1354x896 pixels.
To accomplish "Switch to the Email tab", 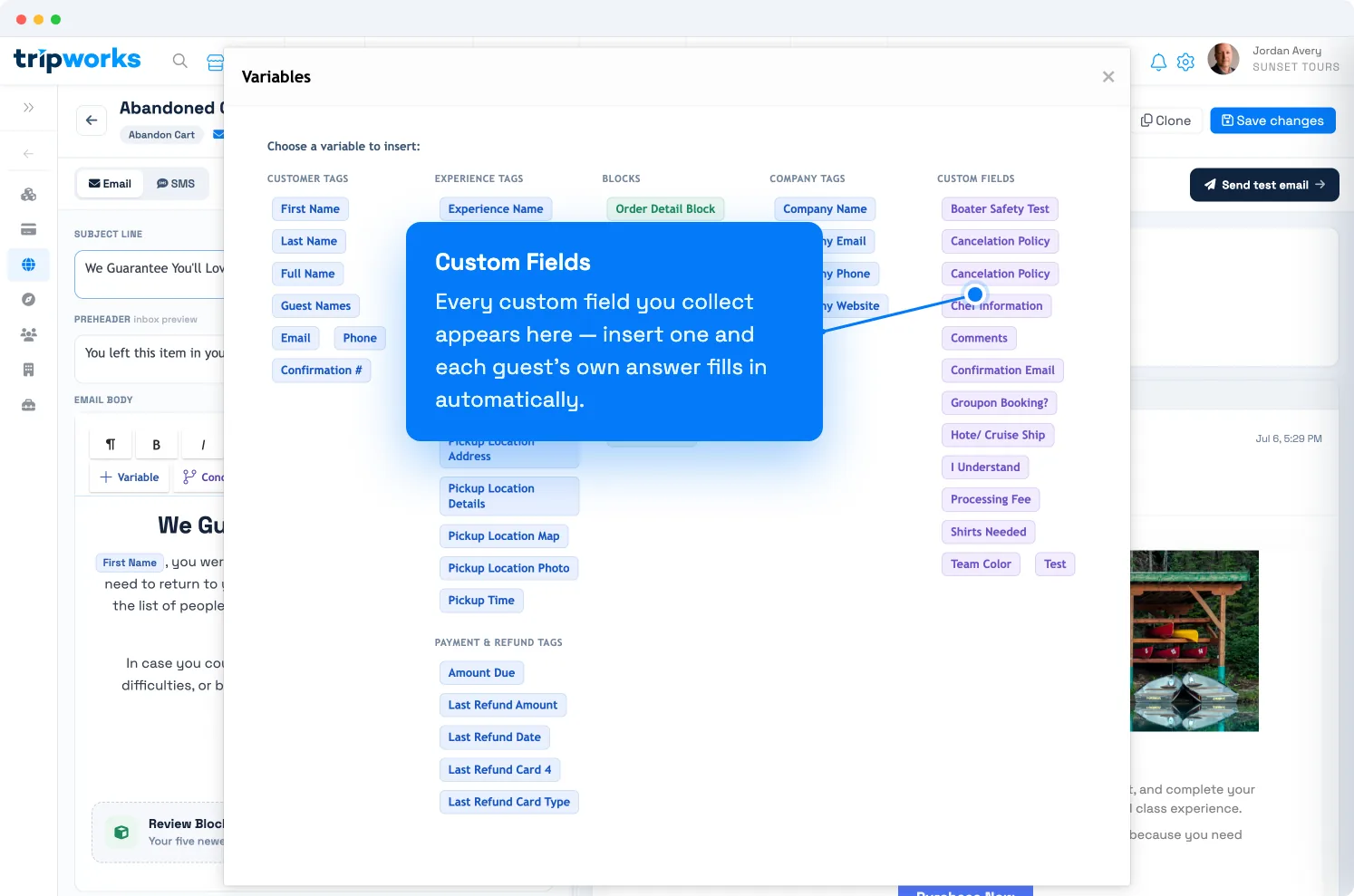I will [x=110, y=184].
